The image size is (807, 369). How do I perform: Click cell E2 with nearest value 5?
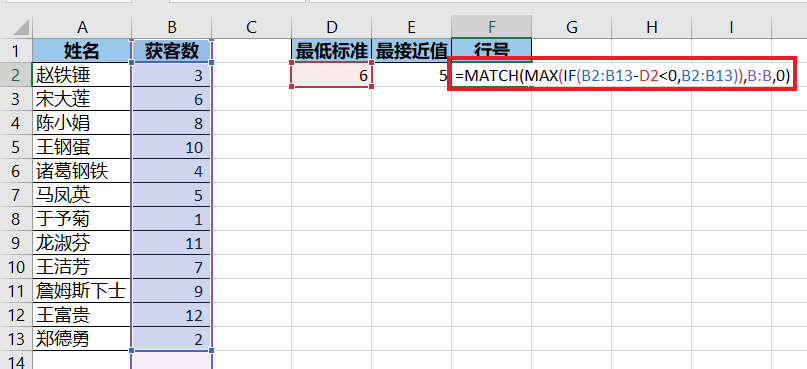point(411,76)
